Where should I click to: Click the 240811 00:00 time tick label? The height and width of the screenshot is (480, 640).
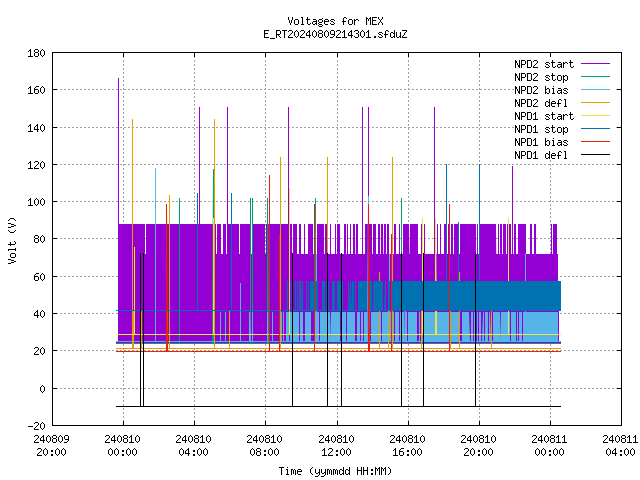549,446
